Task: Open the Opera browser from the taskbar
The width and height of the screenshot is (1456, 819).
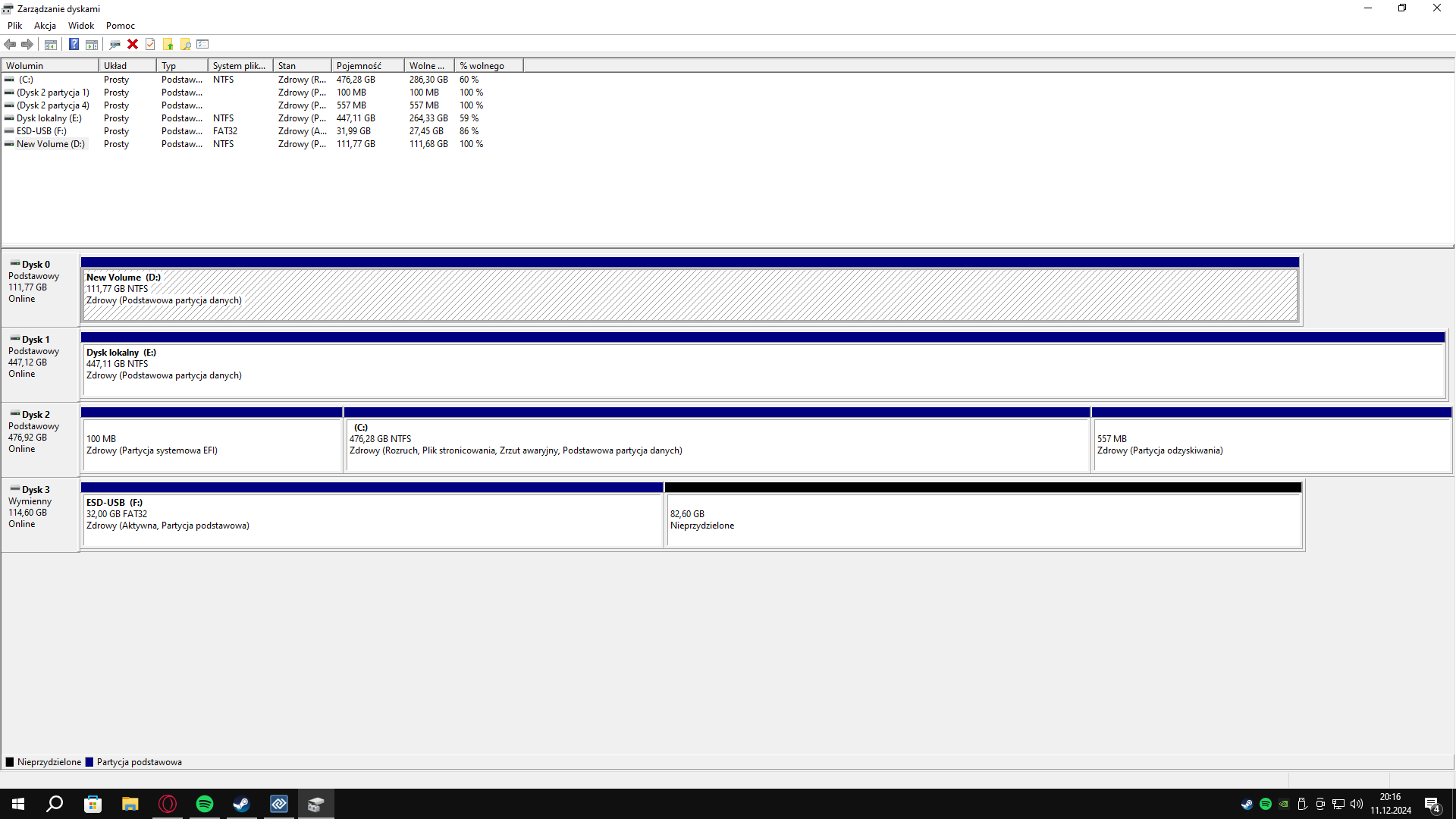Action: 168,804
